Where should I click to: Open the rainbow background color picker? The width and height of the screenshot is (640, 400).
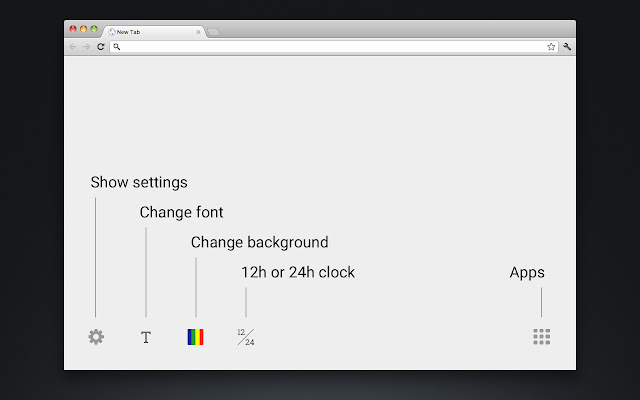pos(195,337)
